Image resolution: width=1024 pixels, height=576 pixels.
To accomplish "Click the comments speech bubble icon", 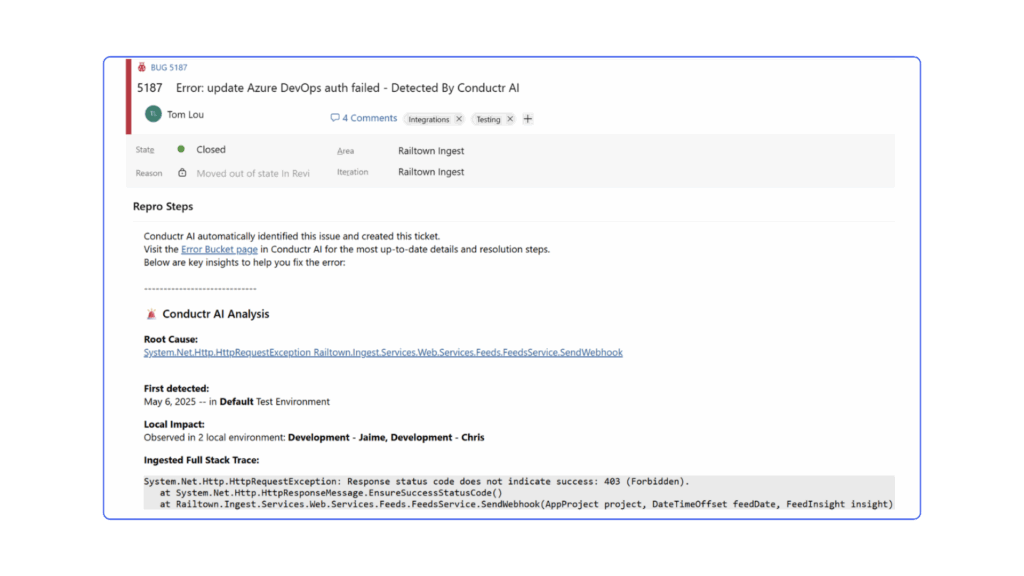I will point(335,118).
